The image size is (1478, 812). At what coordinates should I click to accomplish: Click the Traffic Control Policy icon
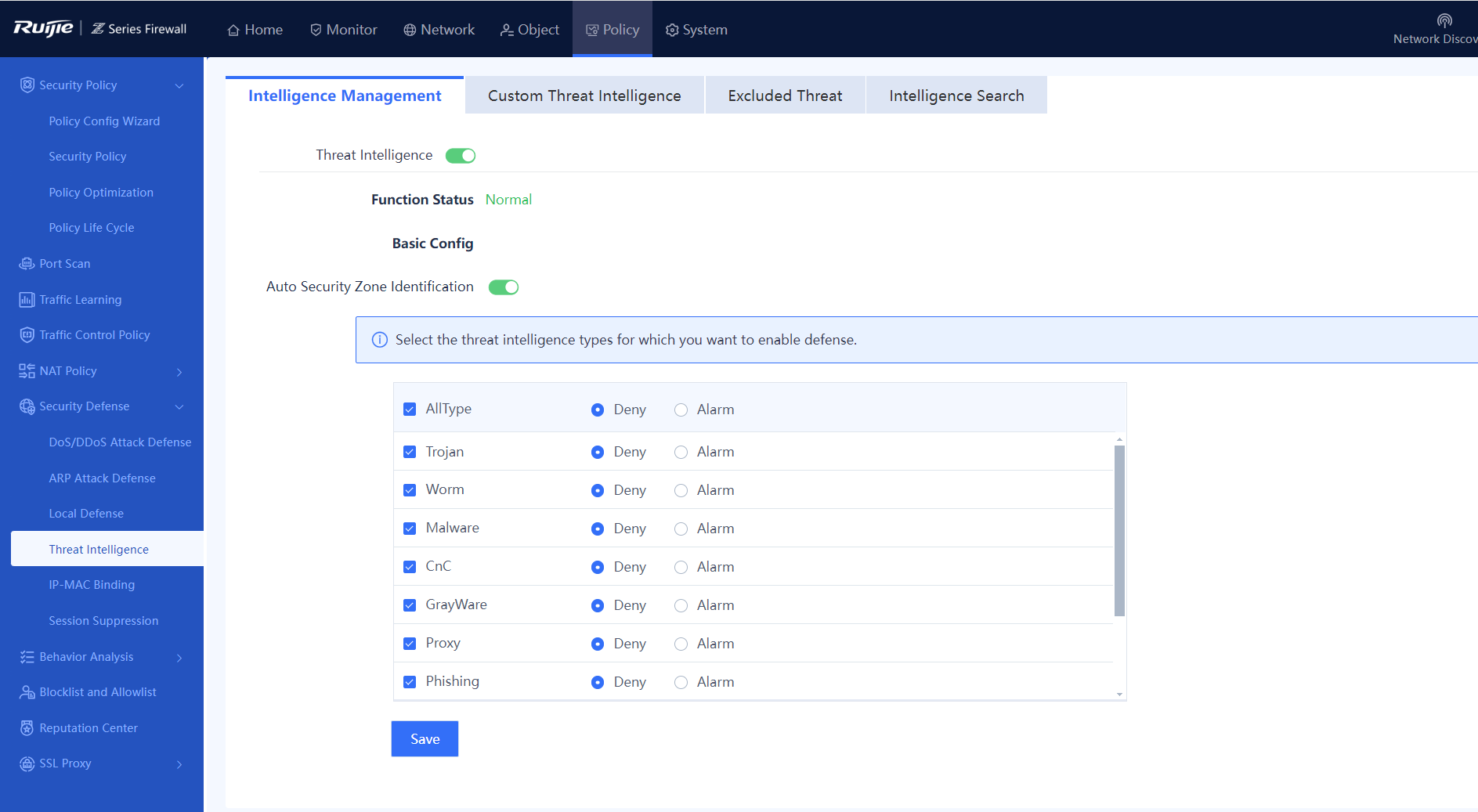point(27,334)
